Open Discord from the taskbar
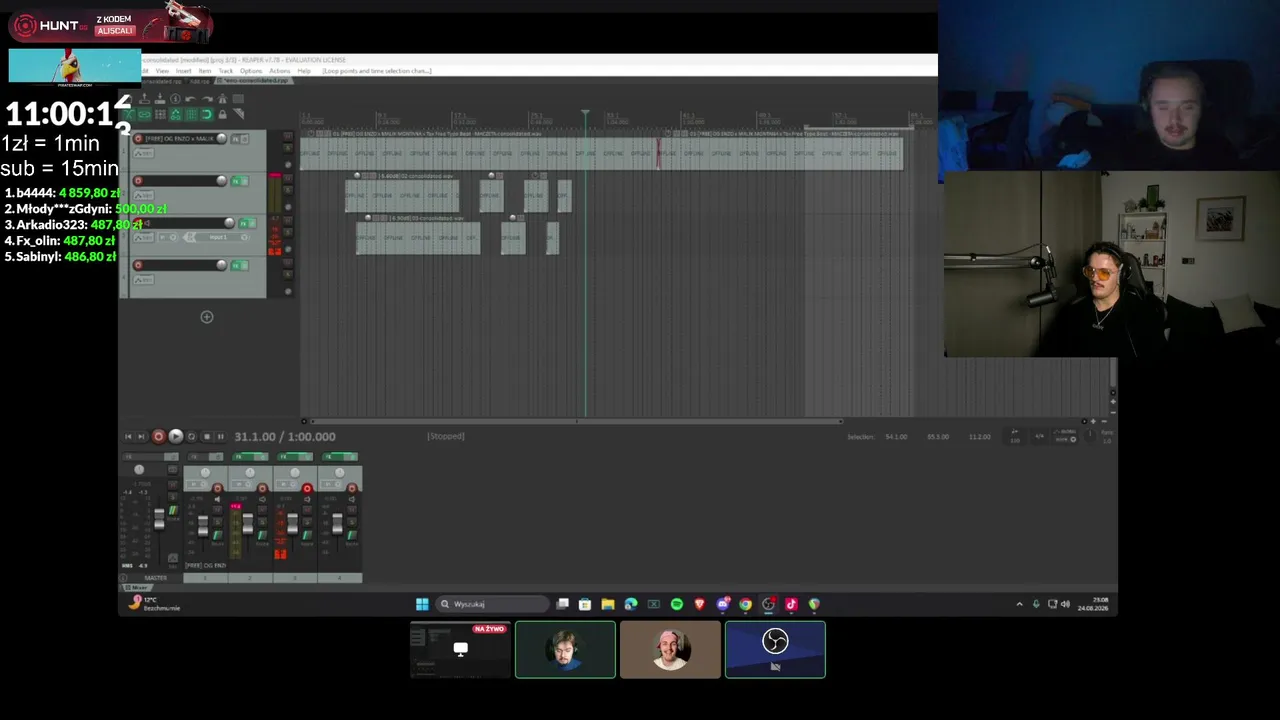 pyautogui.click(x=723, y=604)
